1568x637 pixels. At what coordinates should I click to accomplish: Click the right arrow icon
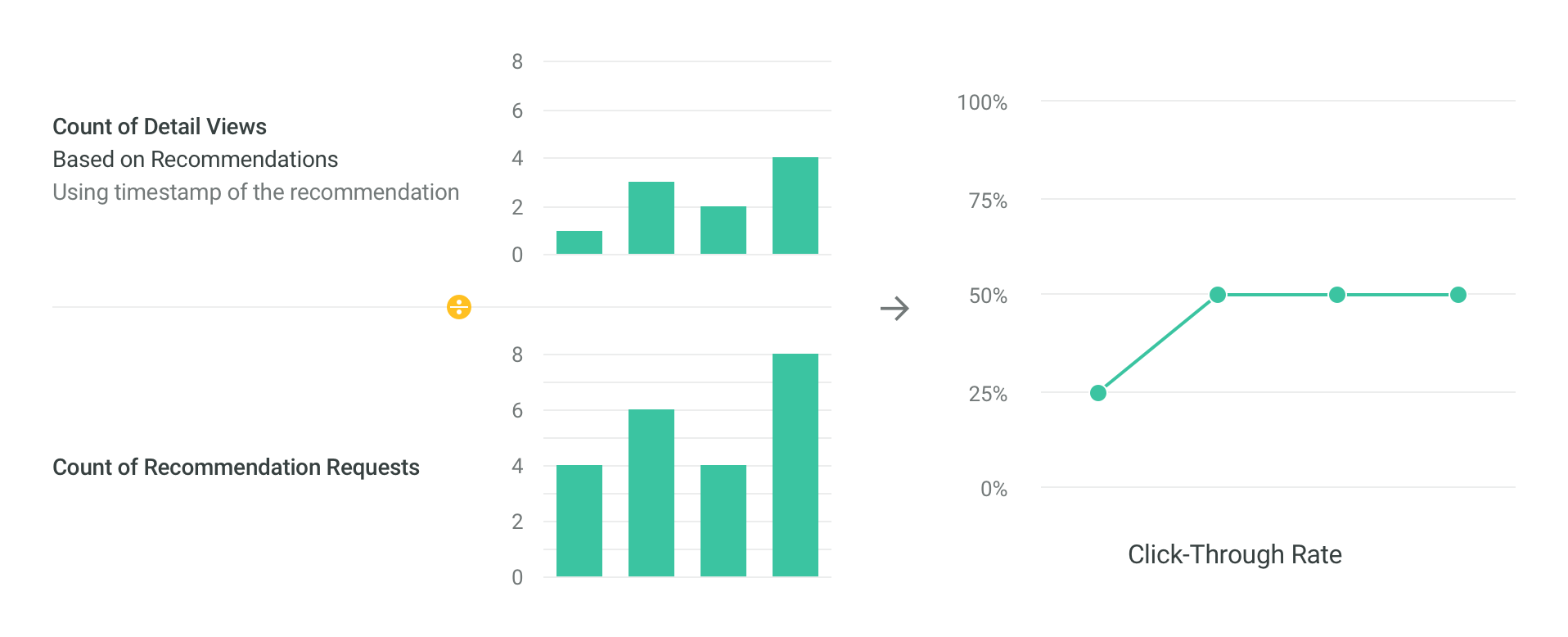pos(894,309)
